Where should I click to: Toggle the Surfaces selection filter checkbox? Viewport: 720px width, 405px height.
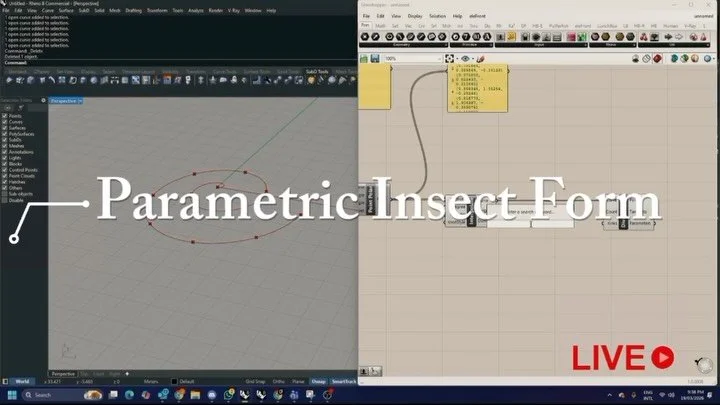click(5, 128)
